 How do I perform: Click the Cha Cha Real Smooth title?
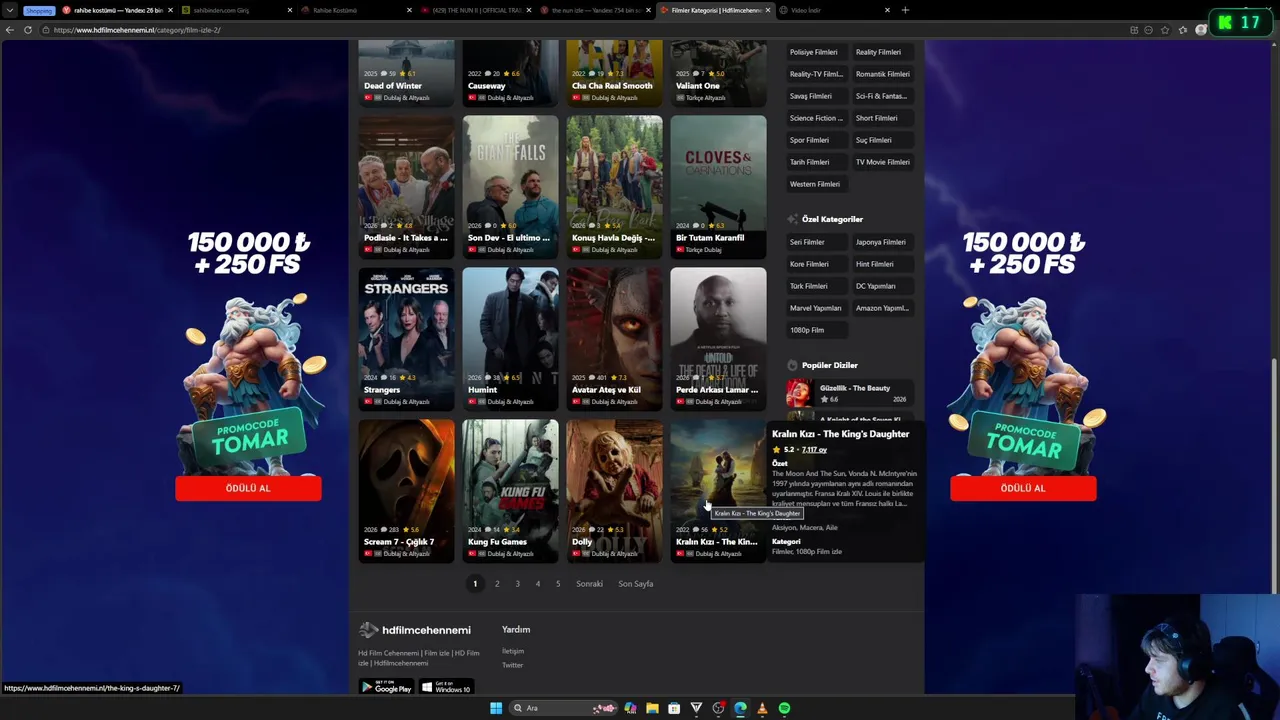612,86
